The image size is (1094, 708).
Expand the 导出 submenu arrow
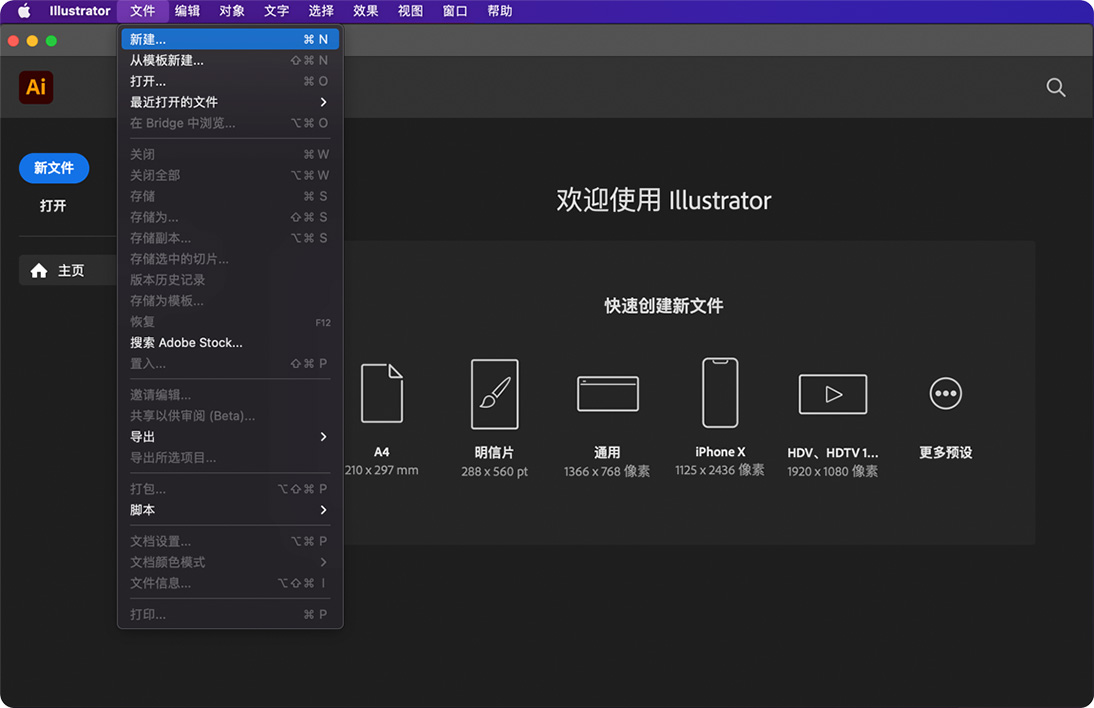click(x=322, y=437)
